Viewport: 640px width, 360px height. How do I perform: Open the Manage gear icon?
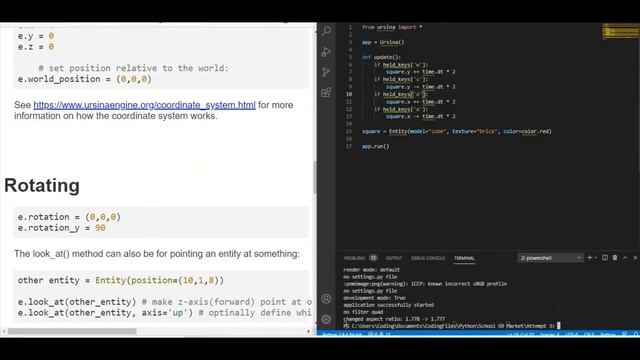pyautogui.click(x=326, y=319)
